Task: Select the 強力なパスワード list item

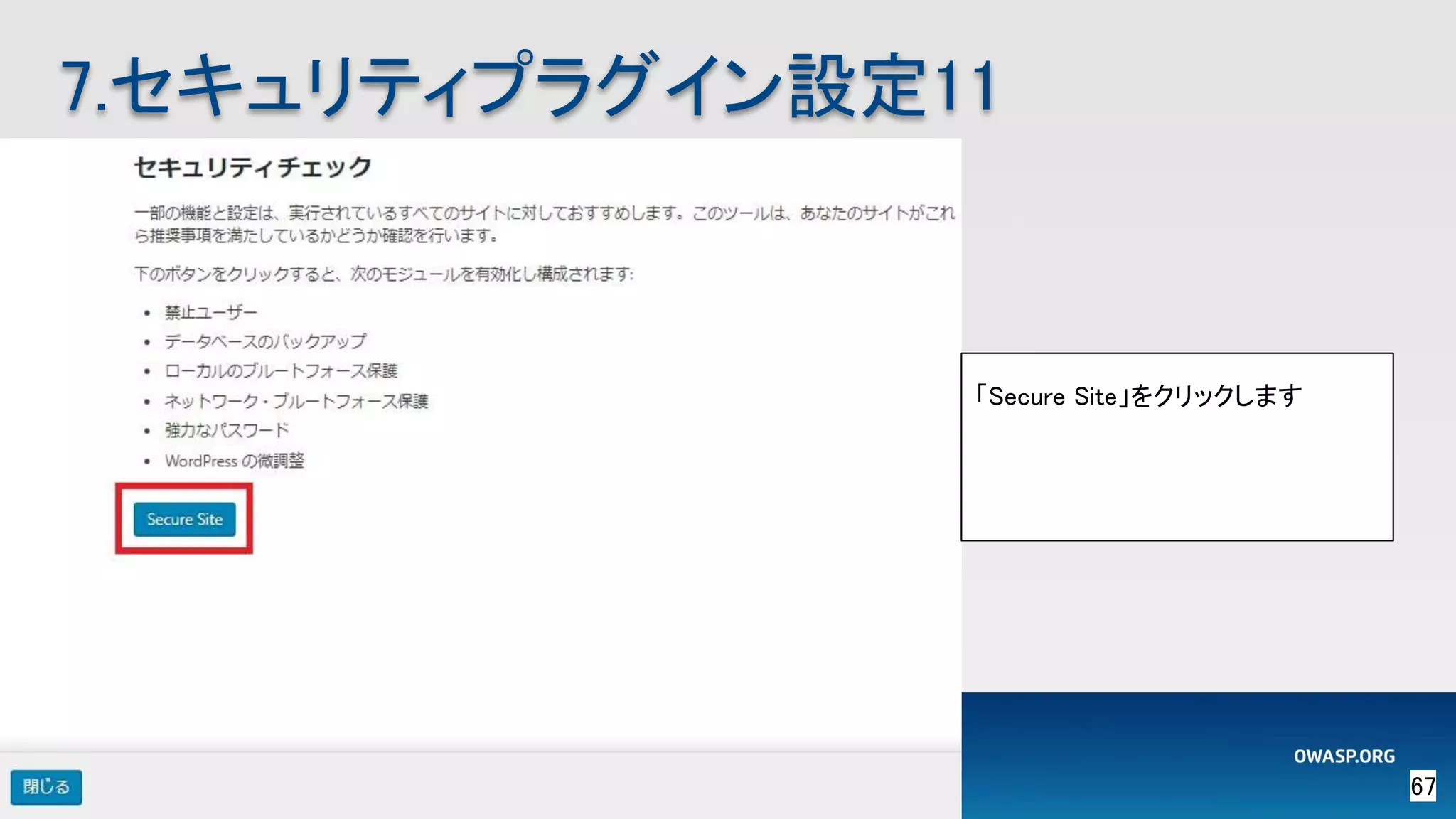Action: [227, 430]
